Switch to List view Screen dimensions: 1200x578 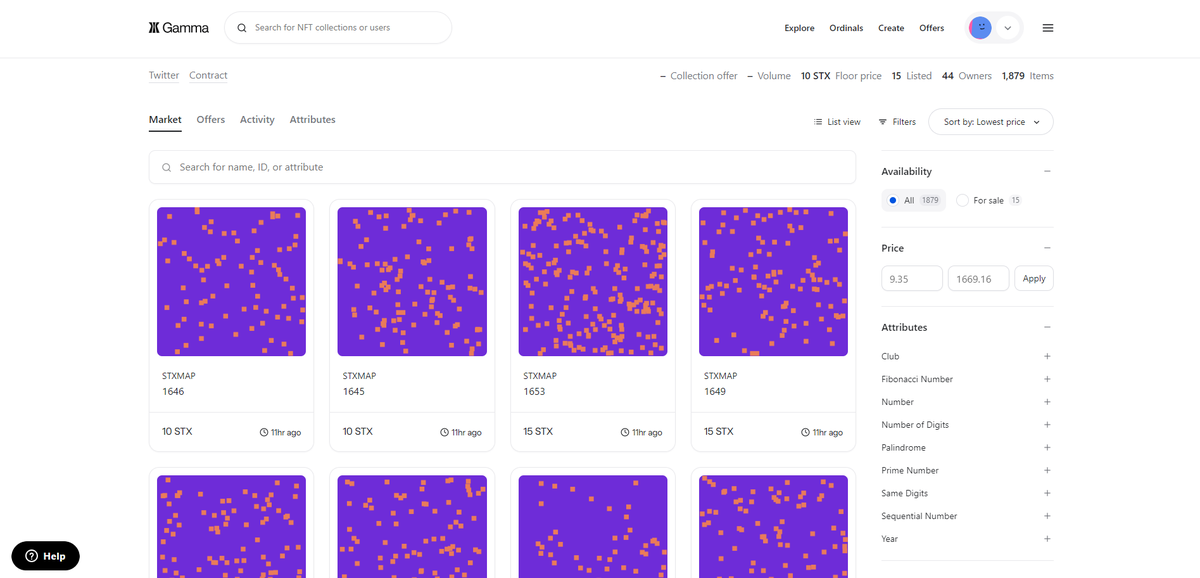tap(837, 122)
